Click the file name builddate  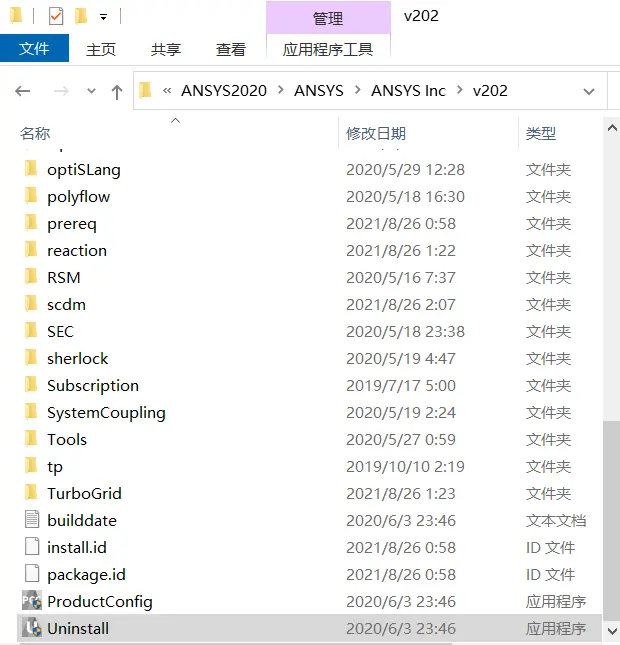[82, 521]
